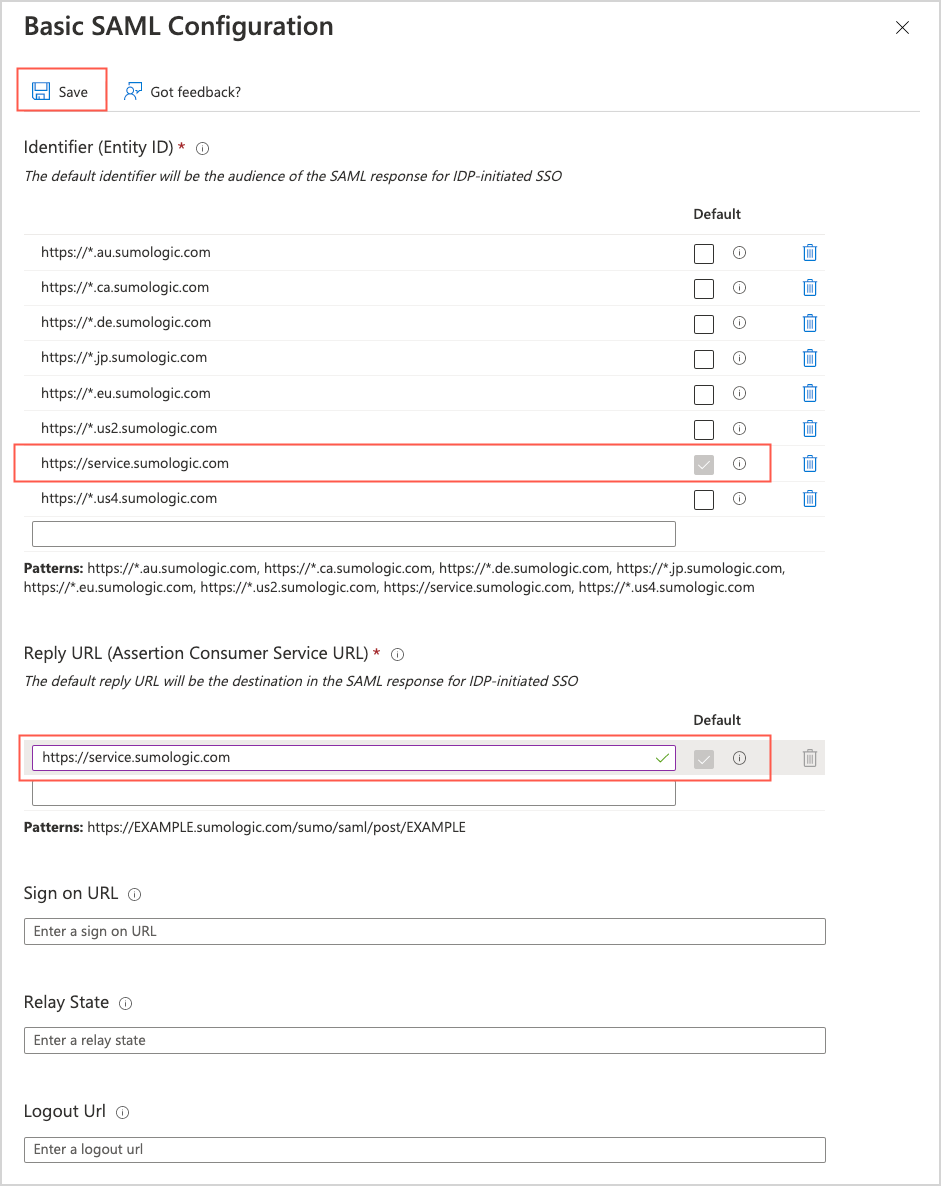Delete the ca.sumologic.com identifier entry
The image size is (941, 1186).
coord(810,288)
